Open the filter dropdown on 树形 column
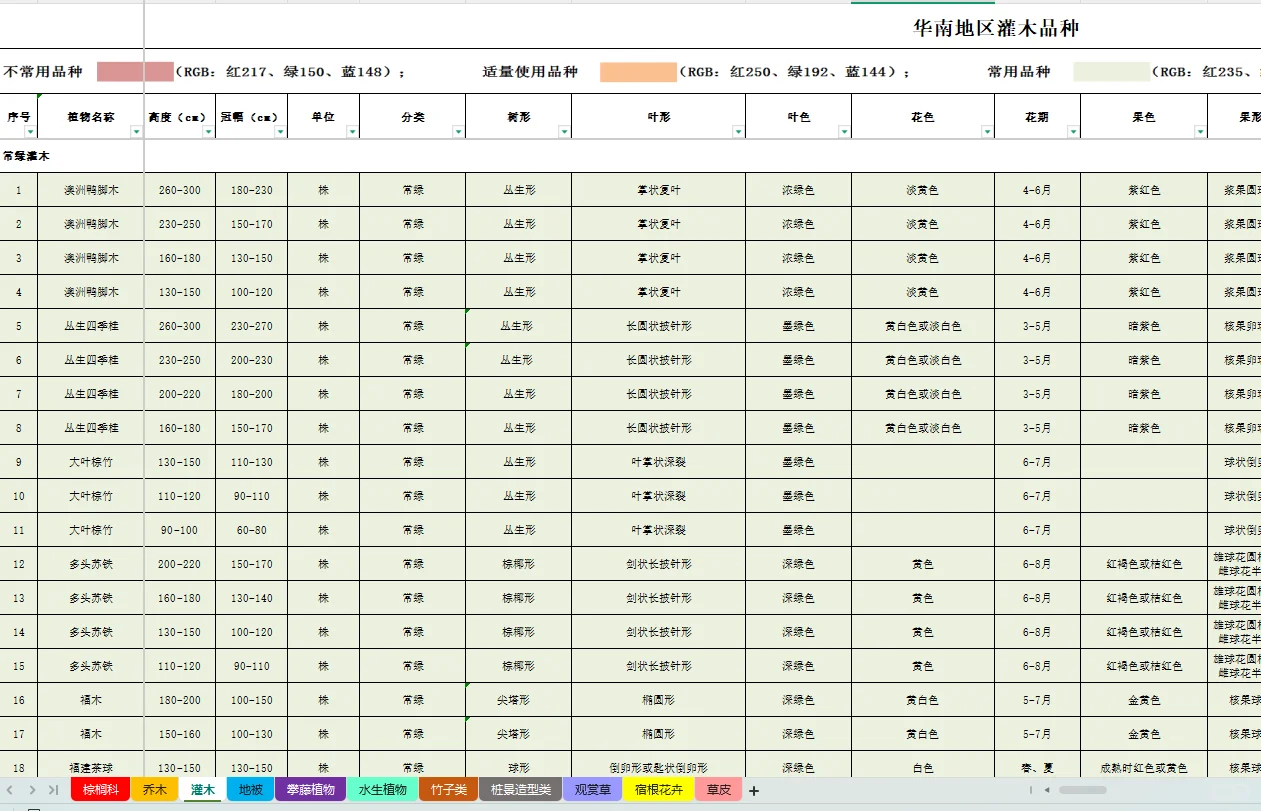 point(564,131)
